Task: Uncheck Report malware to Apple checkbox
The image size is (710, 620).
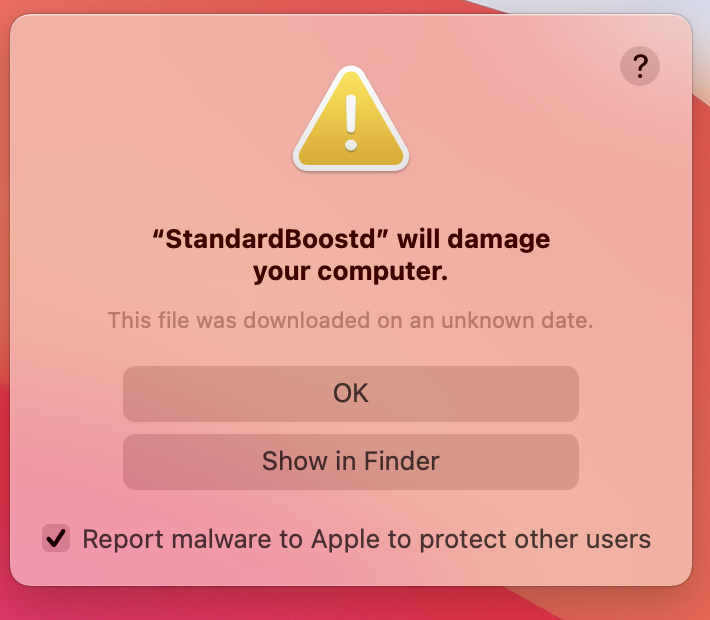Action: click(56, 539)
